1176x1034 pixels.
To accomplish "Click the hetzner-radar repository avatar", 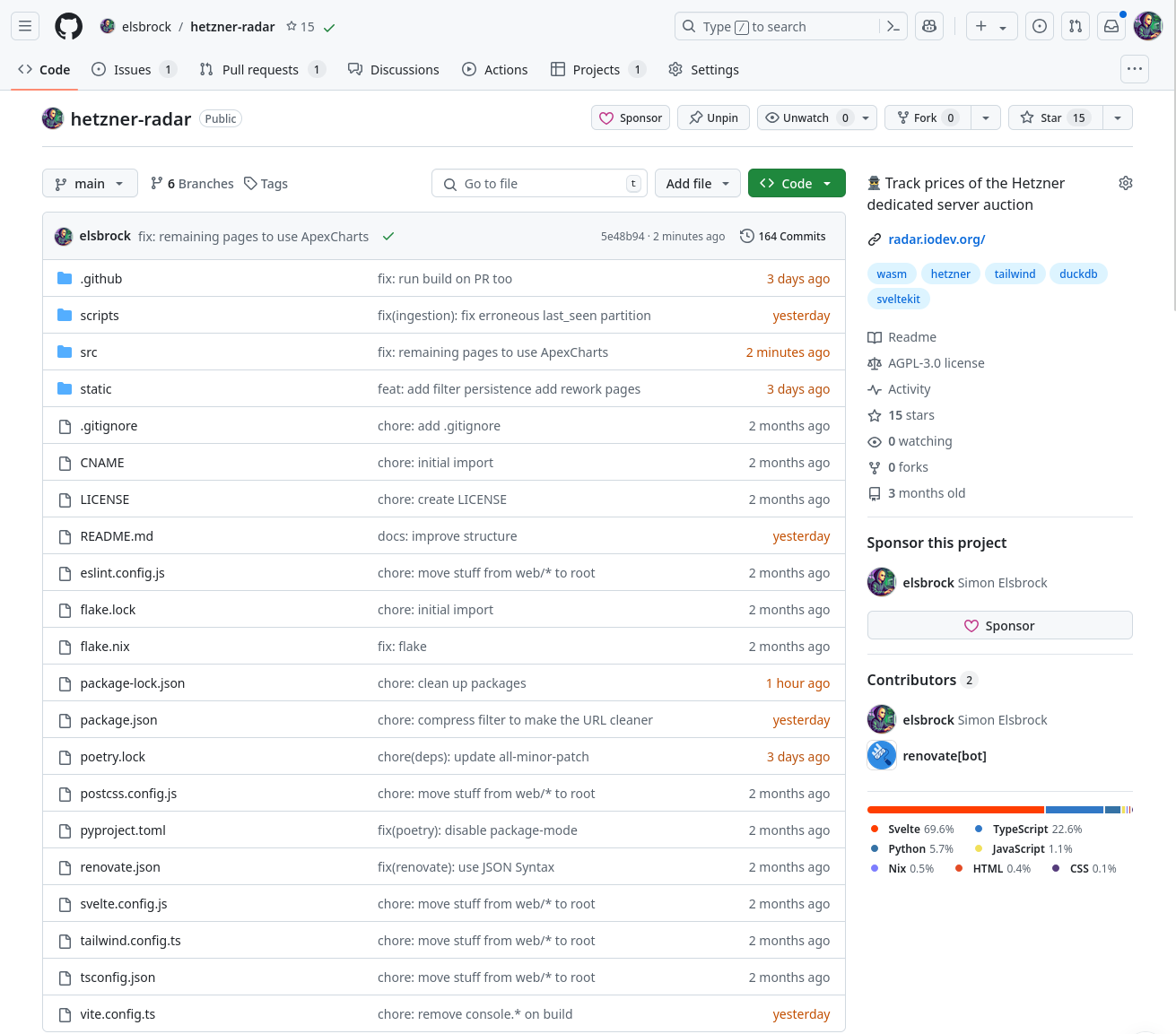I will [x=53, y=118].
